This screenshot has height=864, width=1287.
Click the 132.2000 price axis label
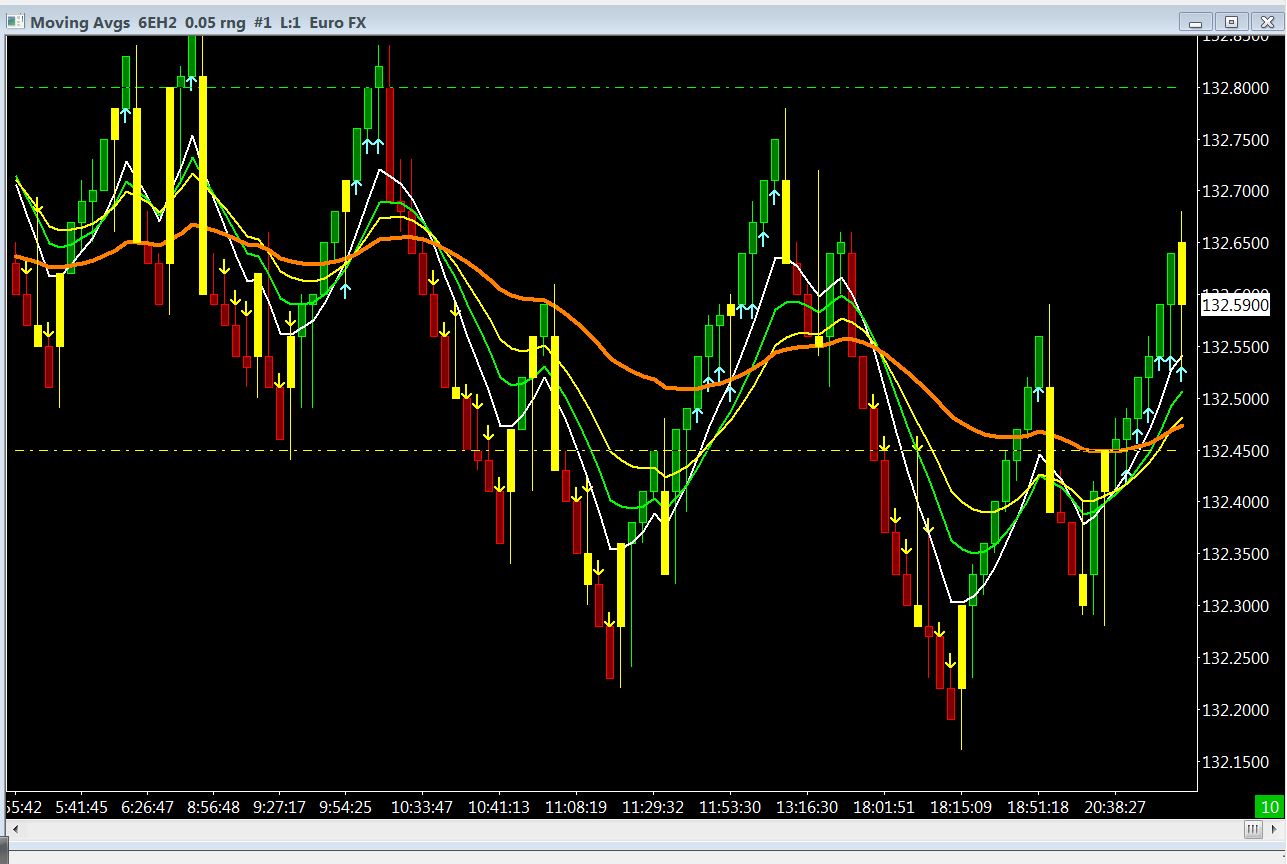click(x=1235, y=710)
